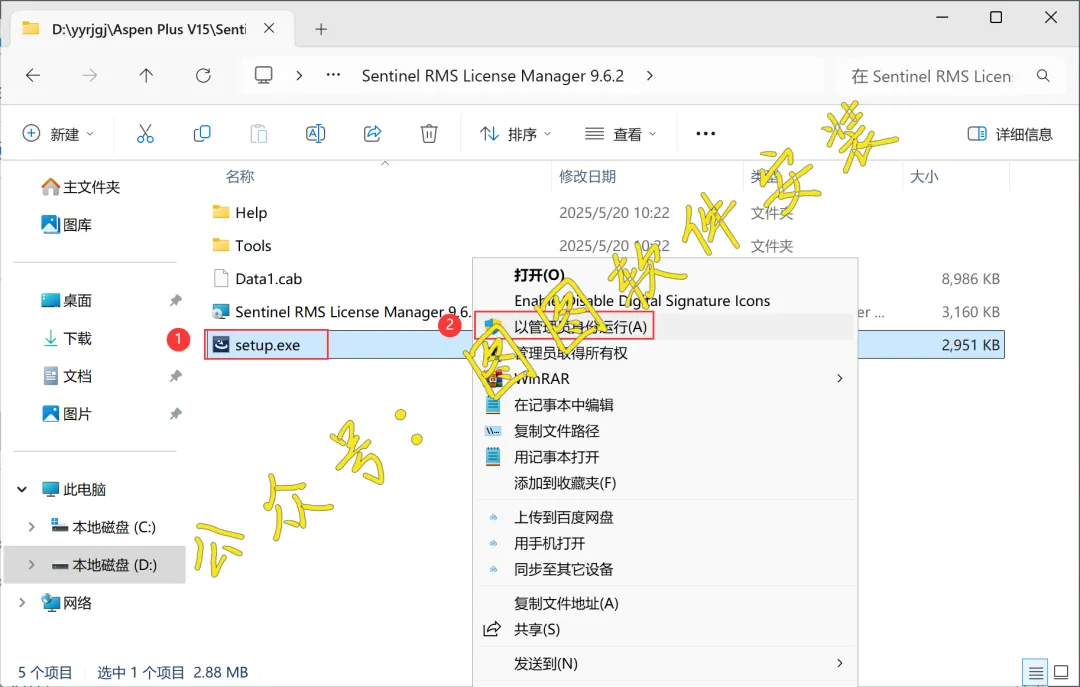Choose 以管理员身份运行(A)
Screen dimensions: 1080x687
point(581,327)
